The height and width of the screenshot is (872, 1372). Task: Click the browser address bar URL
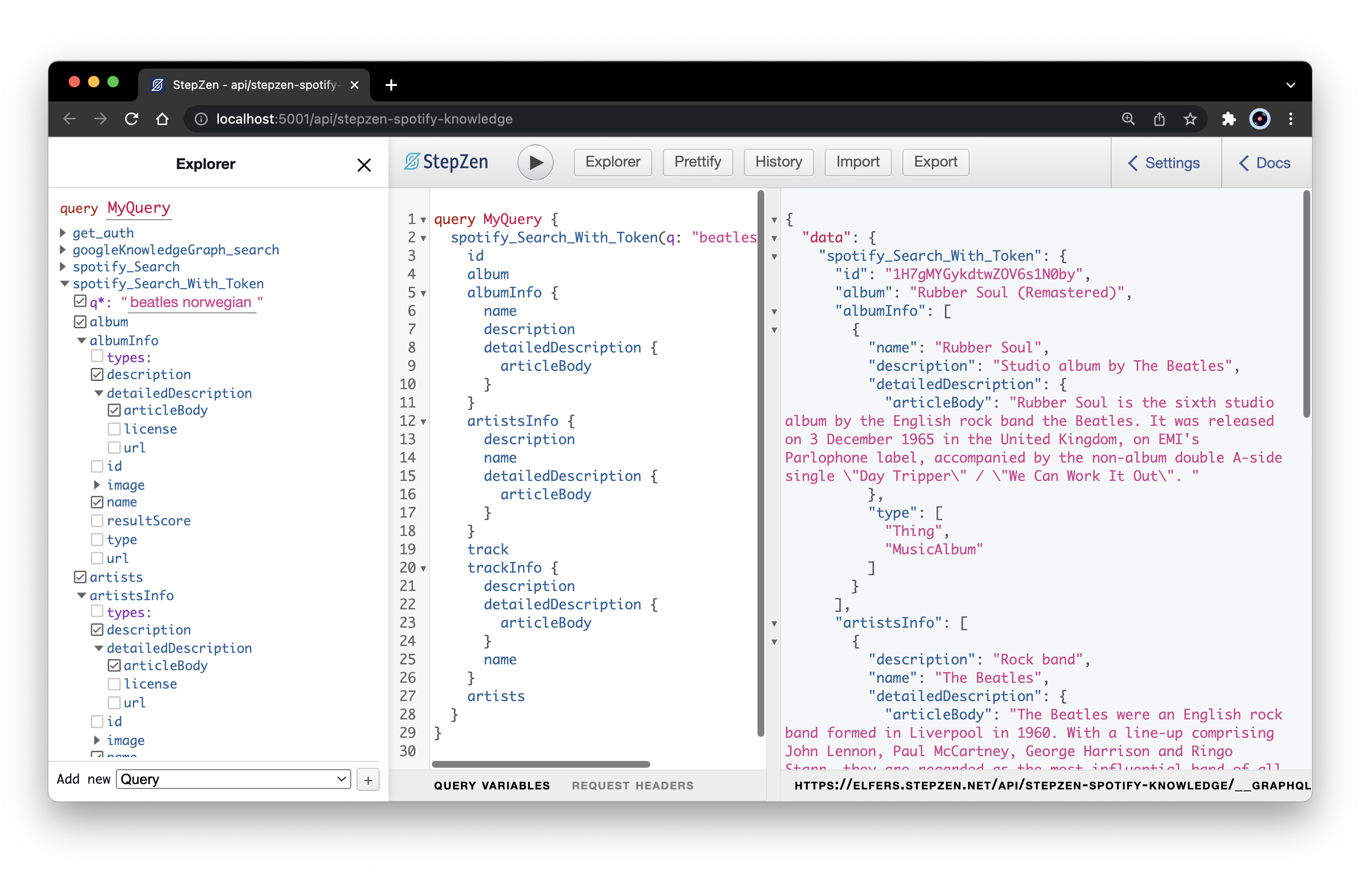364,118
